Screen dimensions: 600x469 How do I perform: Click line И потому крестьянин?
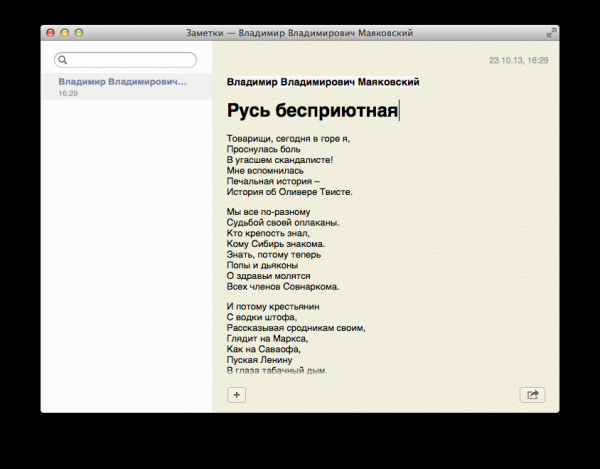pyautogui.click(x=273, y=307)
